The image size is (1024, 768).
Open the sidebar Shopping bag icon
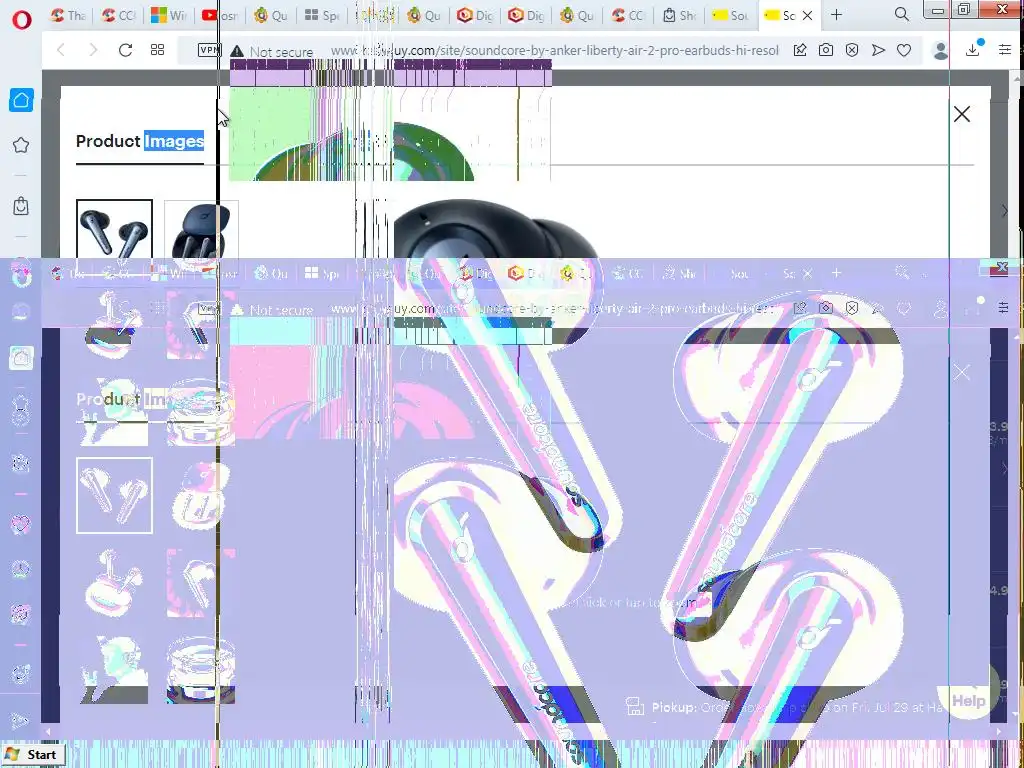point(21,206)
